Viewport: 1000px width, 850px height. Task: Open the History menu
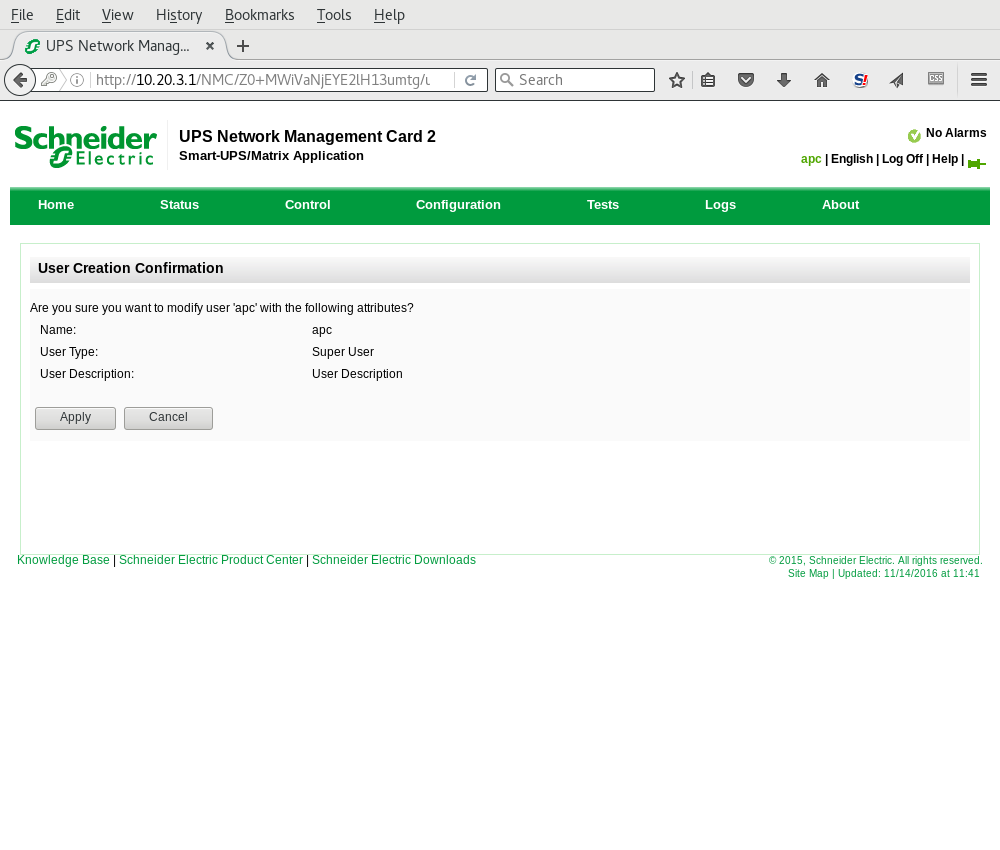(x=179, y=15)
